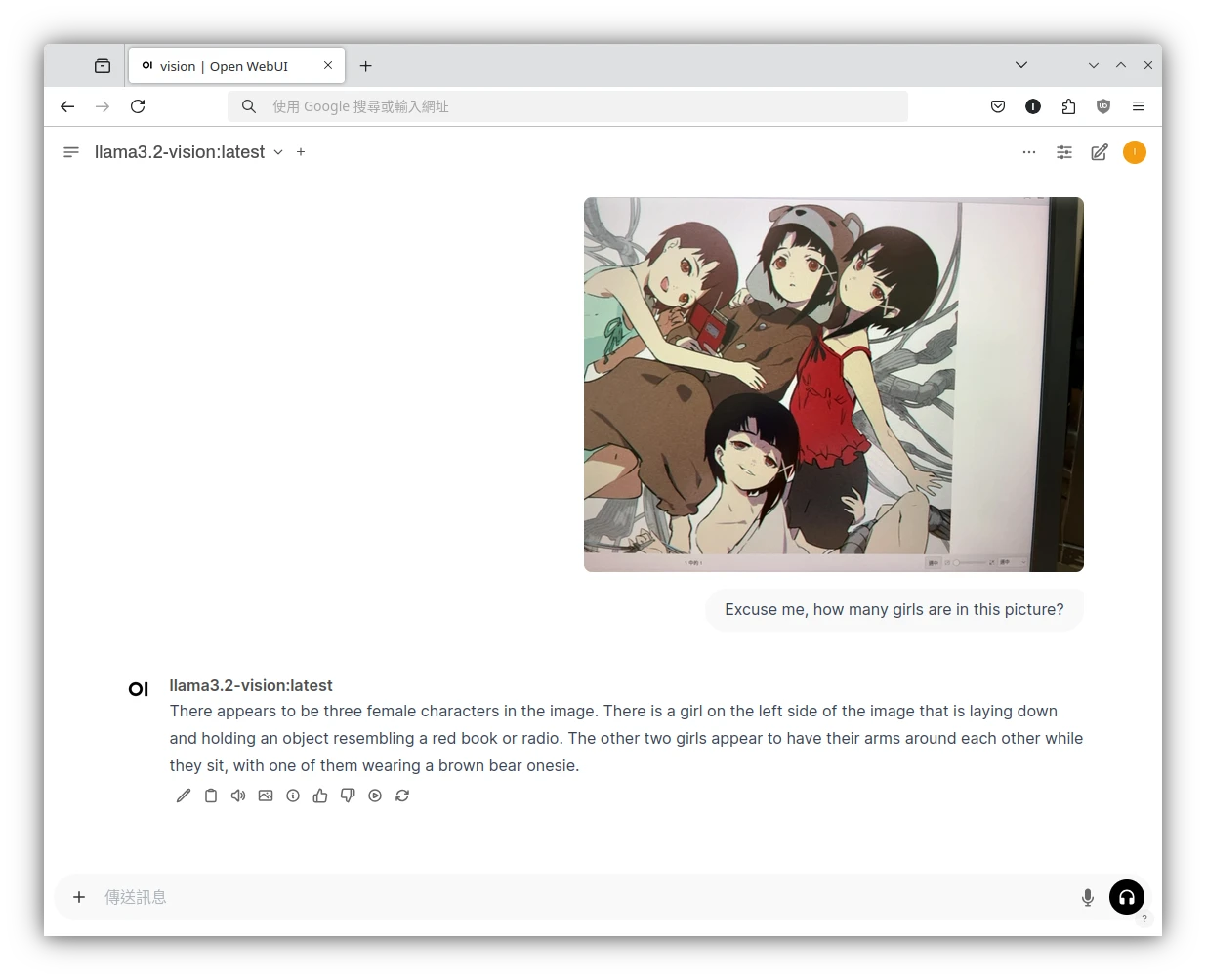The width and height of the screenshot is (1206, 980).
Task: Read the response aloud
Action: pos(238,796)
